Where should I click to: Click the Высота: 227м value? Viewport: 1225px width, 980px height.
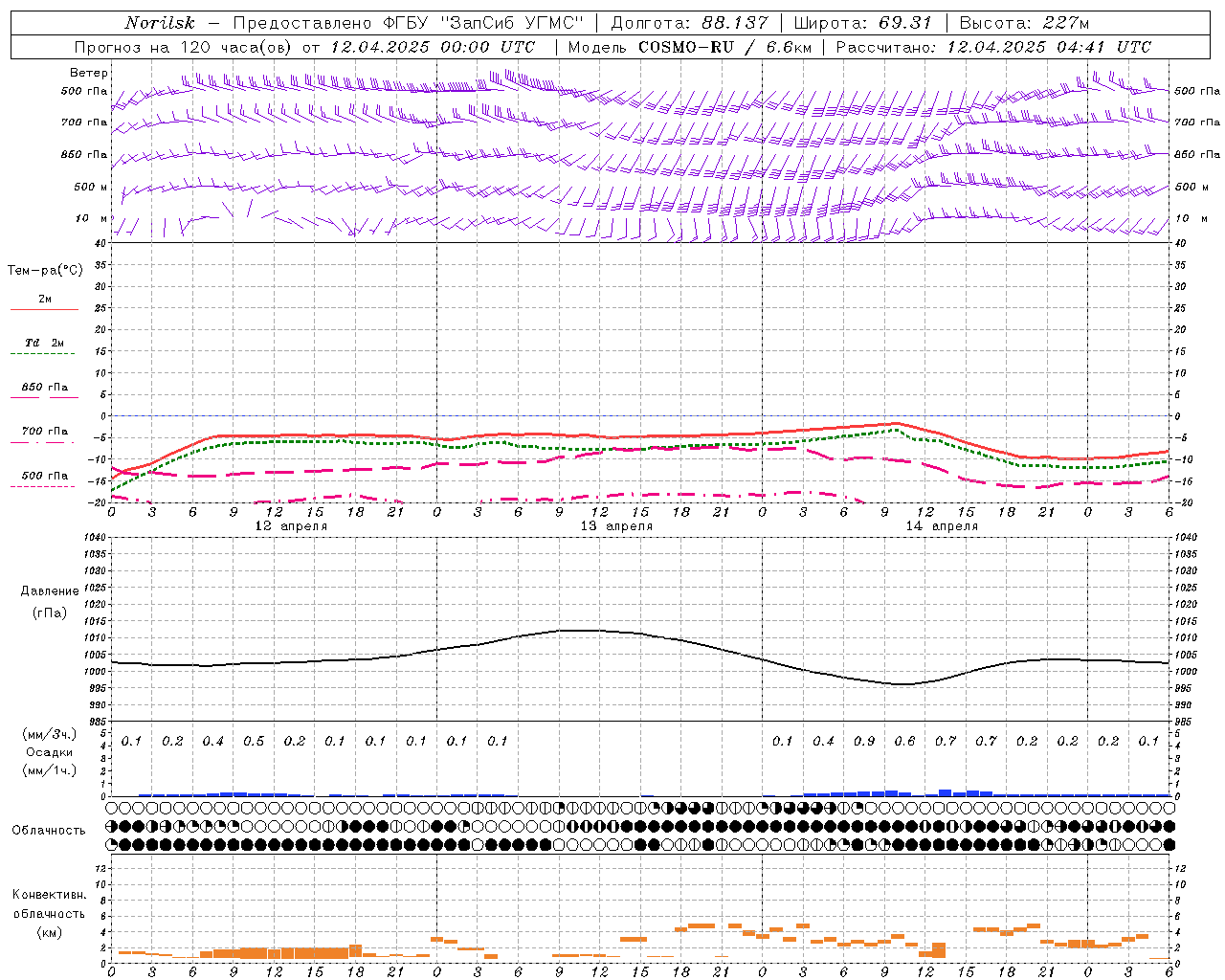[x=1024, y=23]
